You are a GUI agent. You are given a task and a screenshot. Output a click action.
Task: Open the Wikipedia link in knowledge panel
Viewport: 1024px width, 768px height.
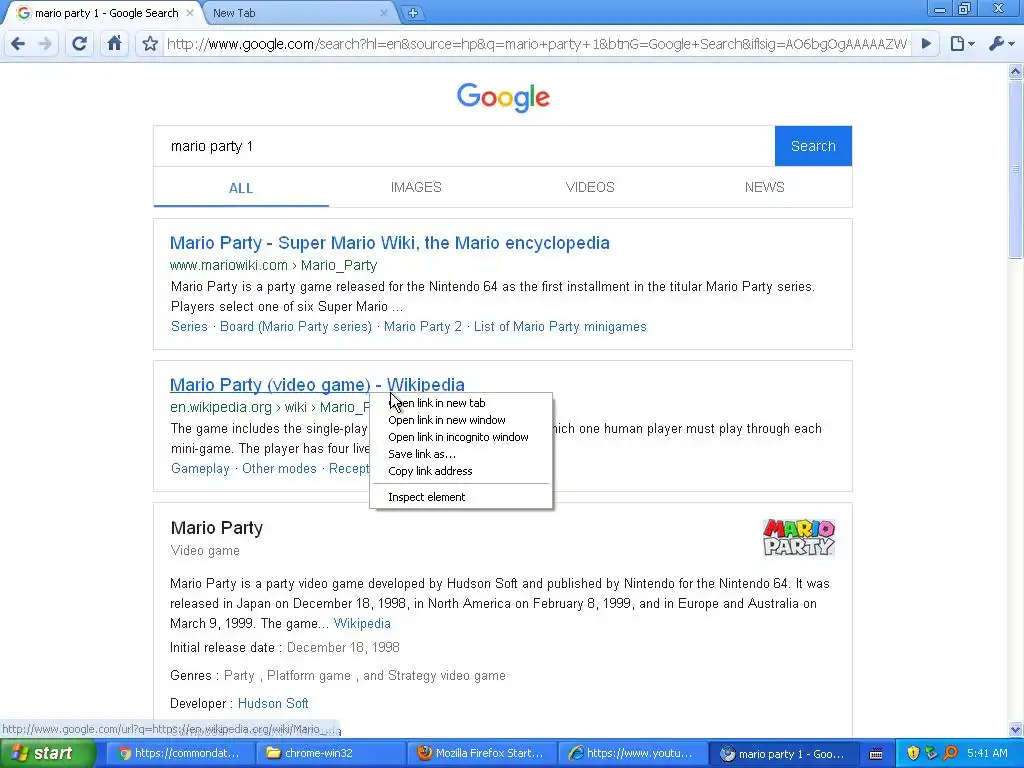(362, 624)
